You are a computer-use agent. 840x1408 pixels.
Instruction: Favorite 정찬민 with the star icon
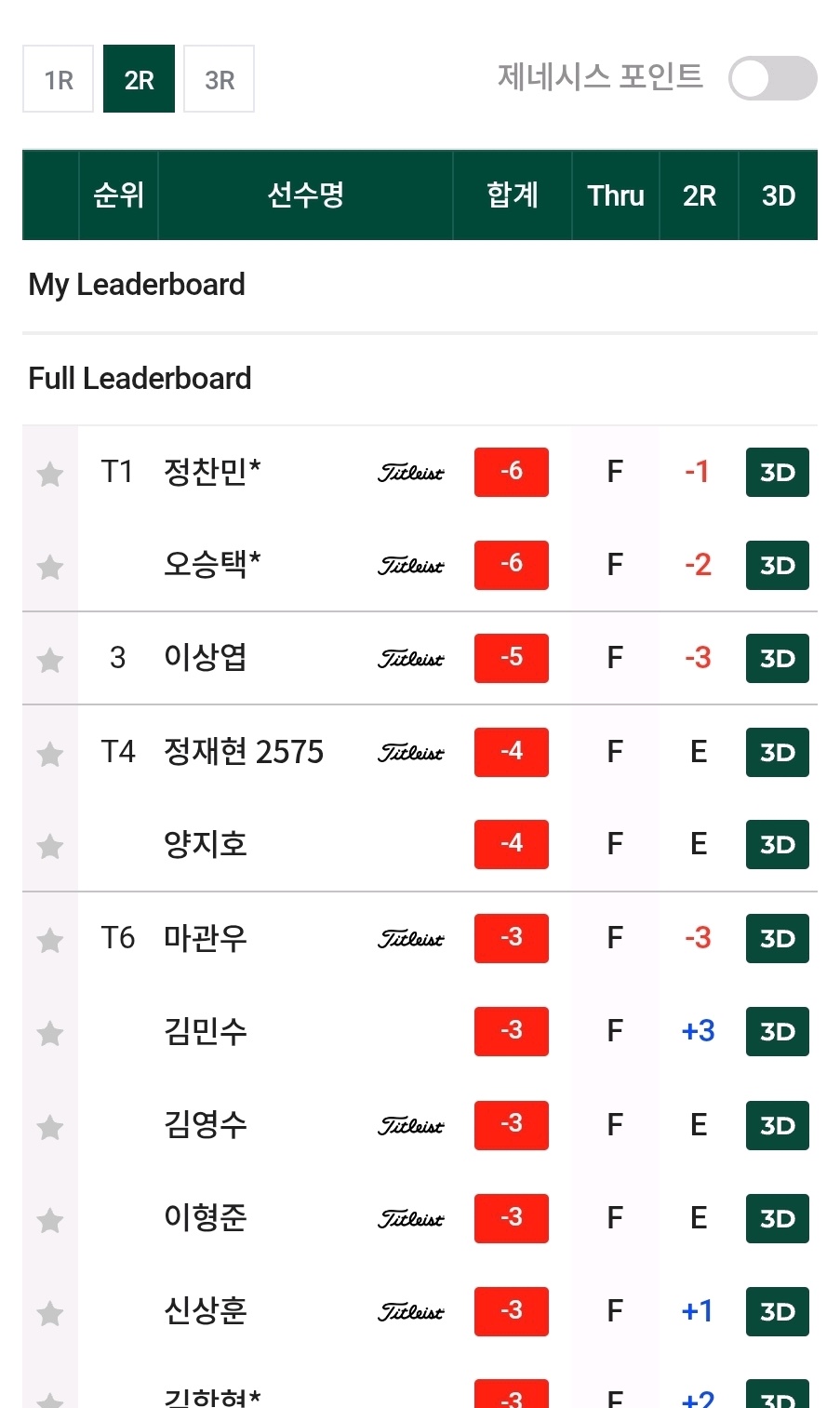pos(50,474)
